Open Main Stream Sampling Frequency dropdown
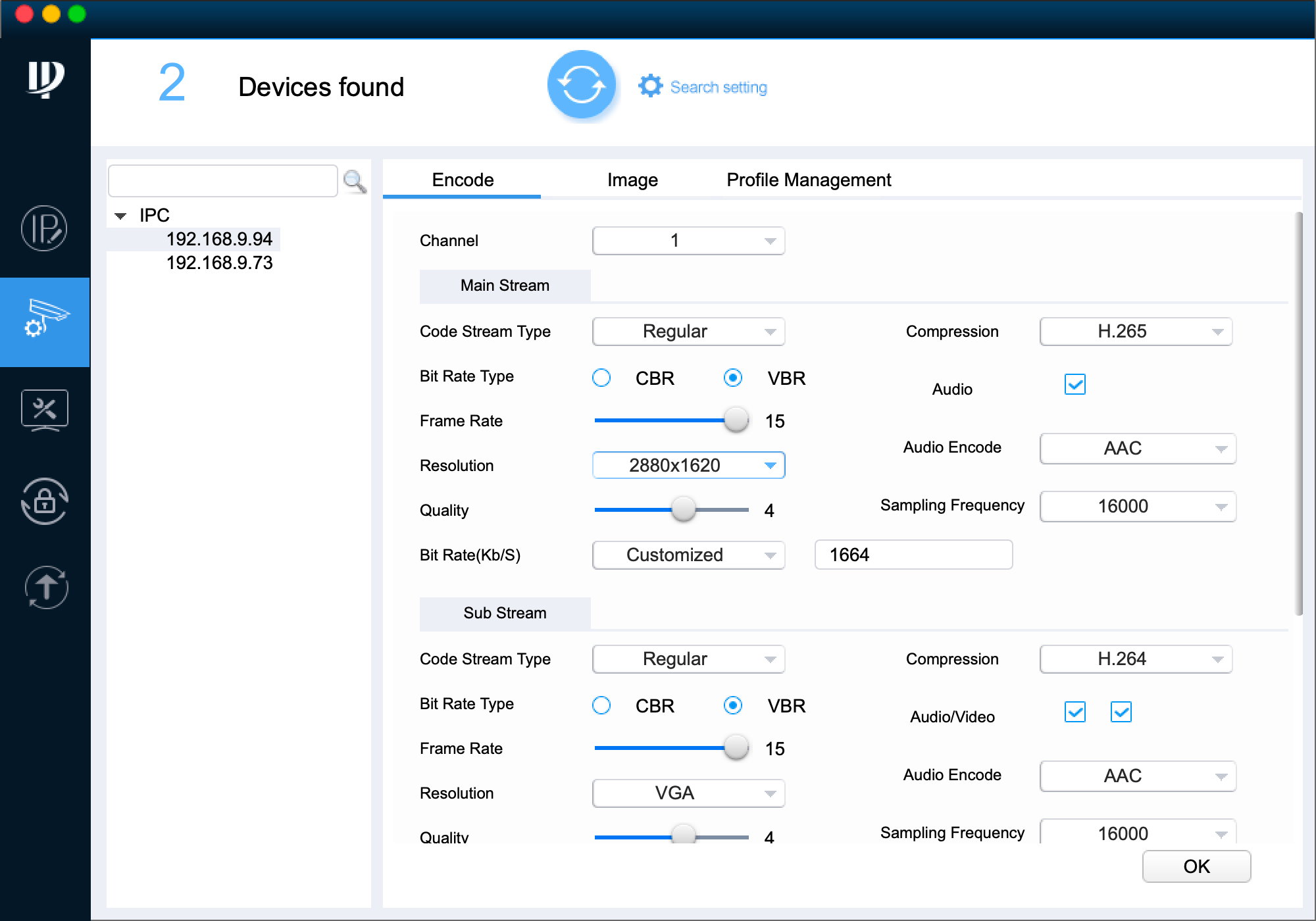 pyautogui.click(x=1138, y=507)
